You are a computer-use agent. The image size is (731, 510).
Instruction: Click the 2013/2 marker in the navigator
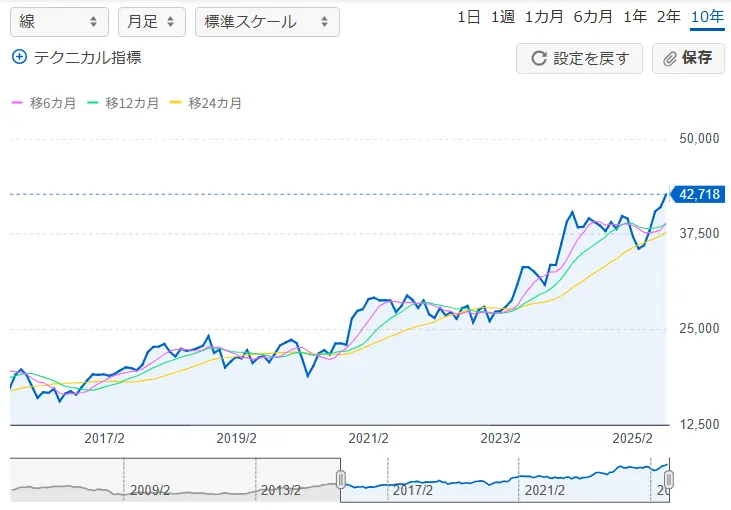coord(281,490)
